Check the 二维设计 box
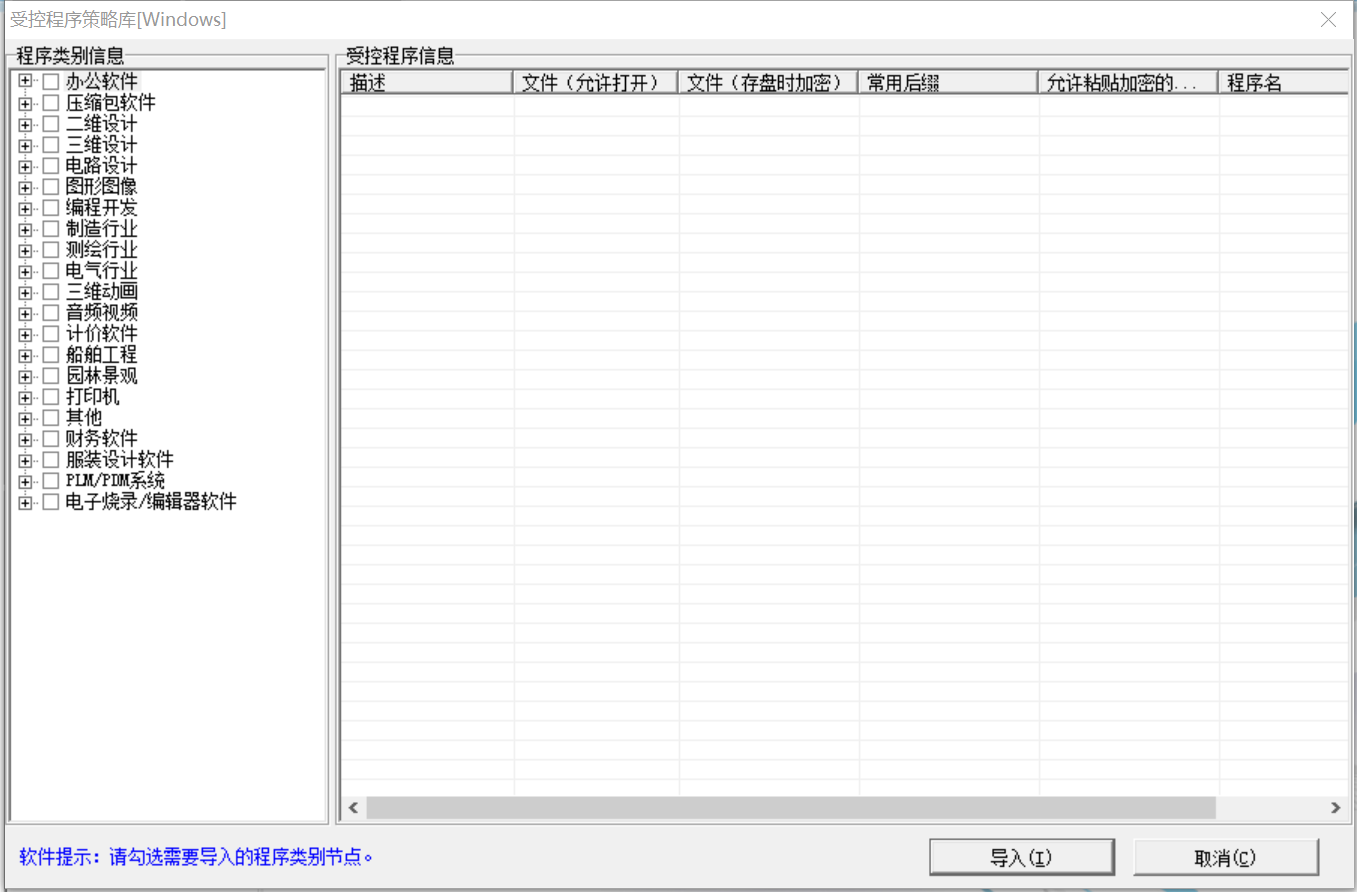 point(51,124)
